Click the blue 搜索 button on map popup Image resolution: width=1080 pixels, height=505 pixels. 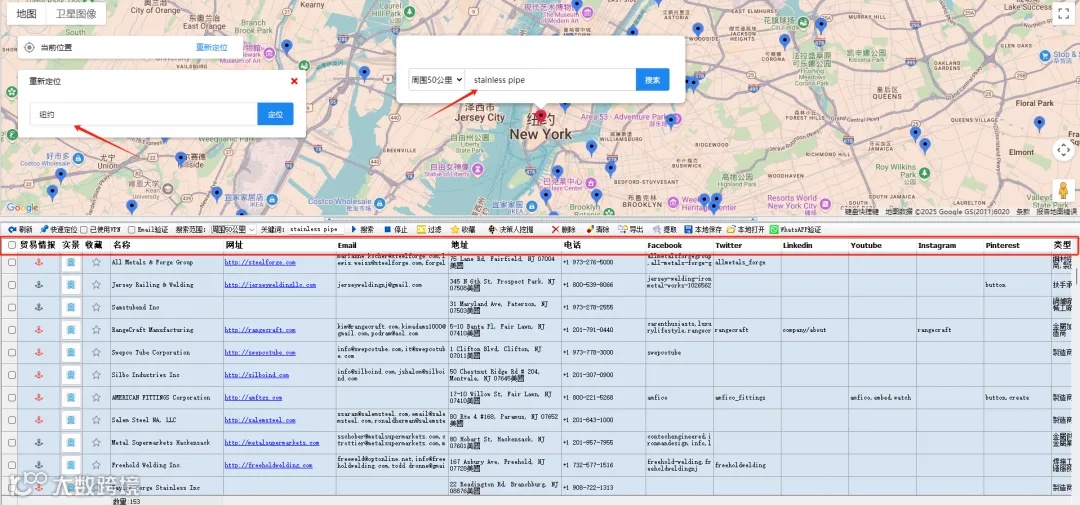(652, 80)
